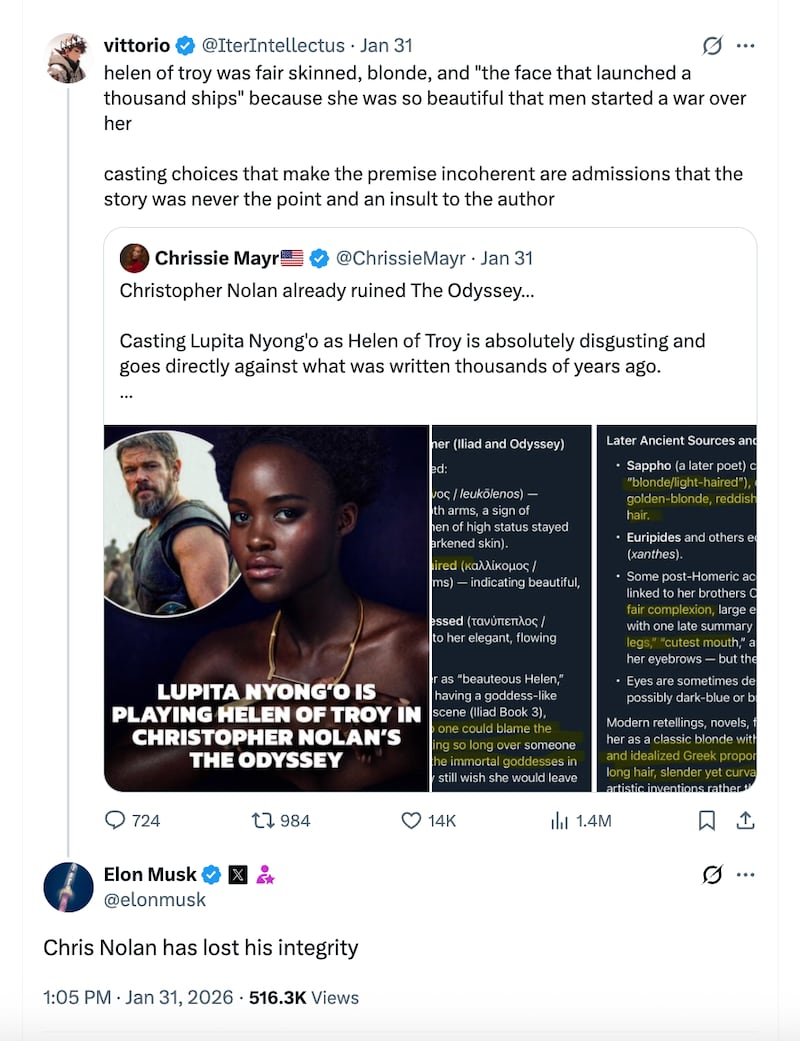Click the X affiliate badge beside Elon Musk

tap(236, 874)
